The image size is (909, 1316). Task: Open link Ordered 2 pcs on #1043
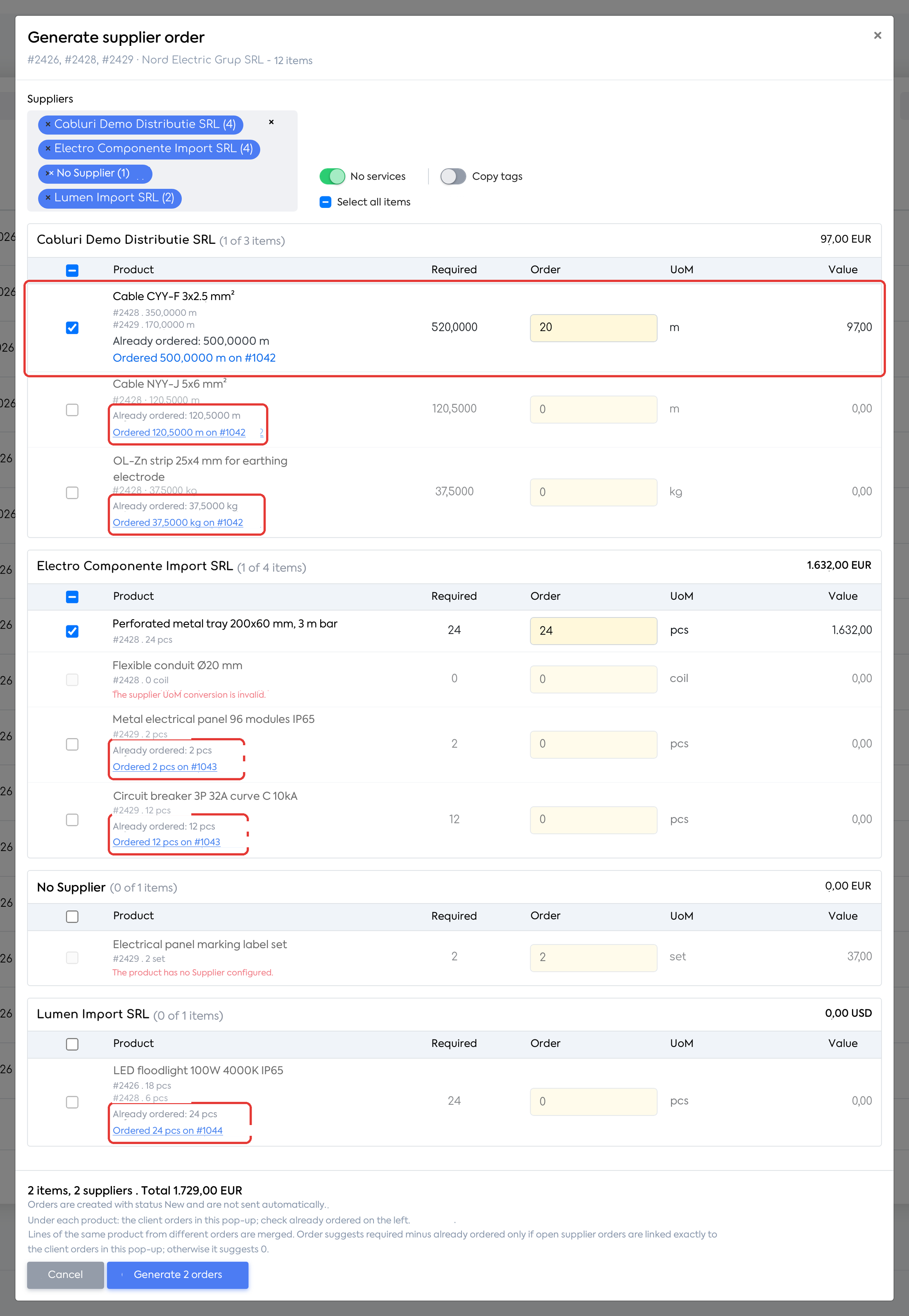pyautogui.click(x=164, y=767)
